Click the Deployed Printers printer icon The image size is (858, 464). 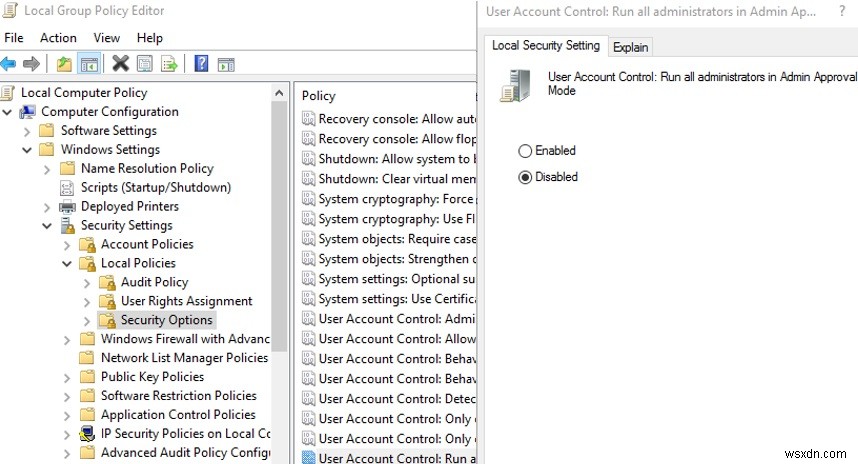click(67, 206)
